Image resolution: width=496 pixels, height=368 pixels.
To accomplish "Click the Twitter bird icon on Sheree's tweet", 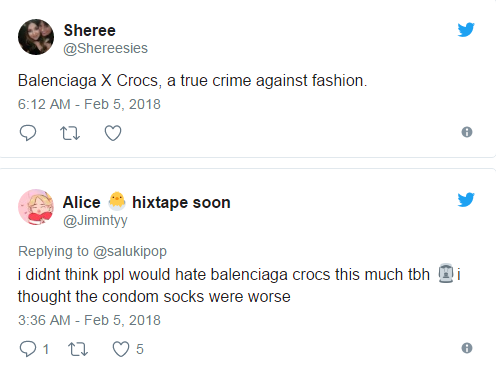I will click(466, 30).
